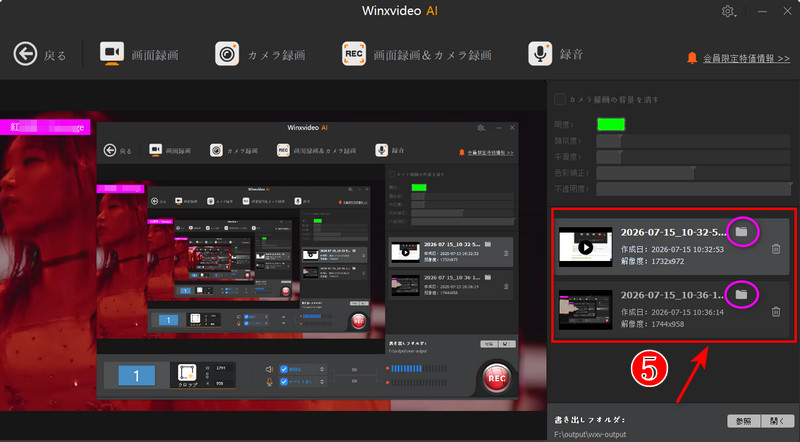
Task: Click 参照 to browse output folder
Action: coord(744,421)
